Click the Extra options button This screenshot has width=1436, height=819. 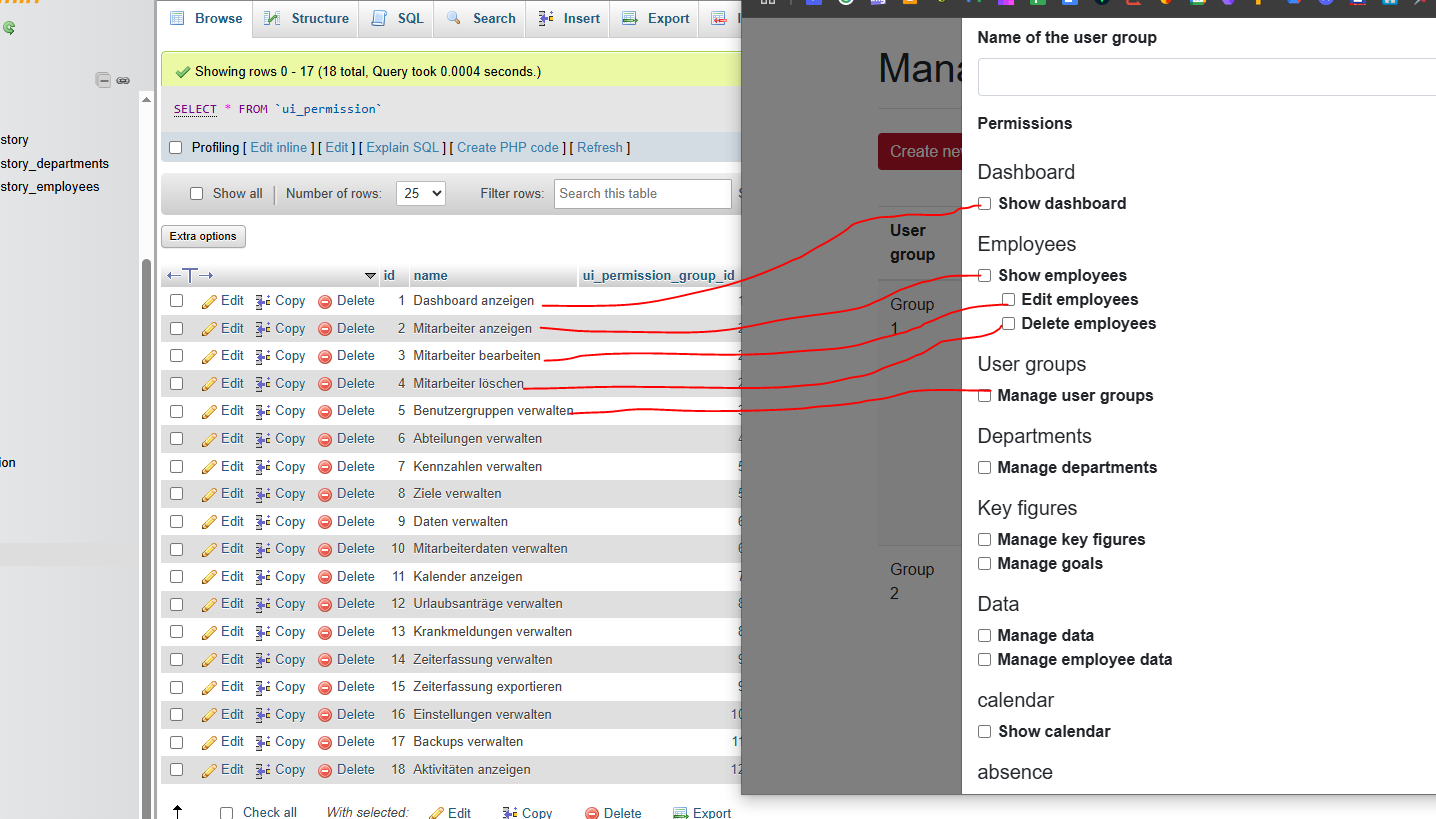coord(203,237)
